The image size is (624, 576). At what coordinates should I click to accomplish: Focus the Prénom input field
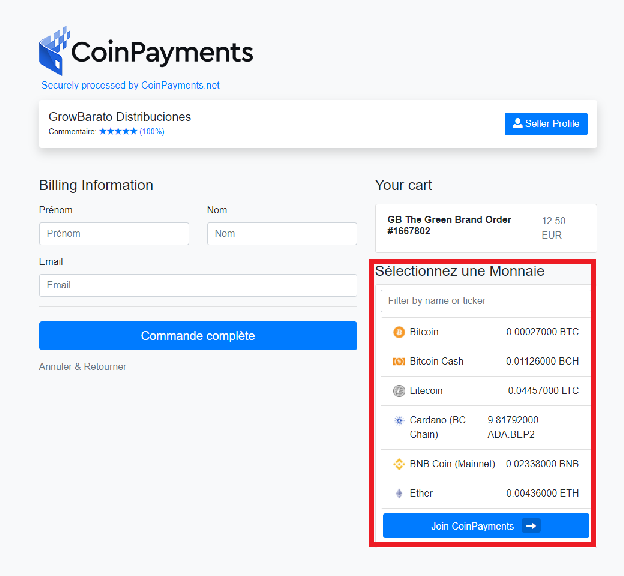[x=114, y=234]
